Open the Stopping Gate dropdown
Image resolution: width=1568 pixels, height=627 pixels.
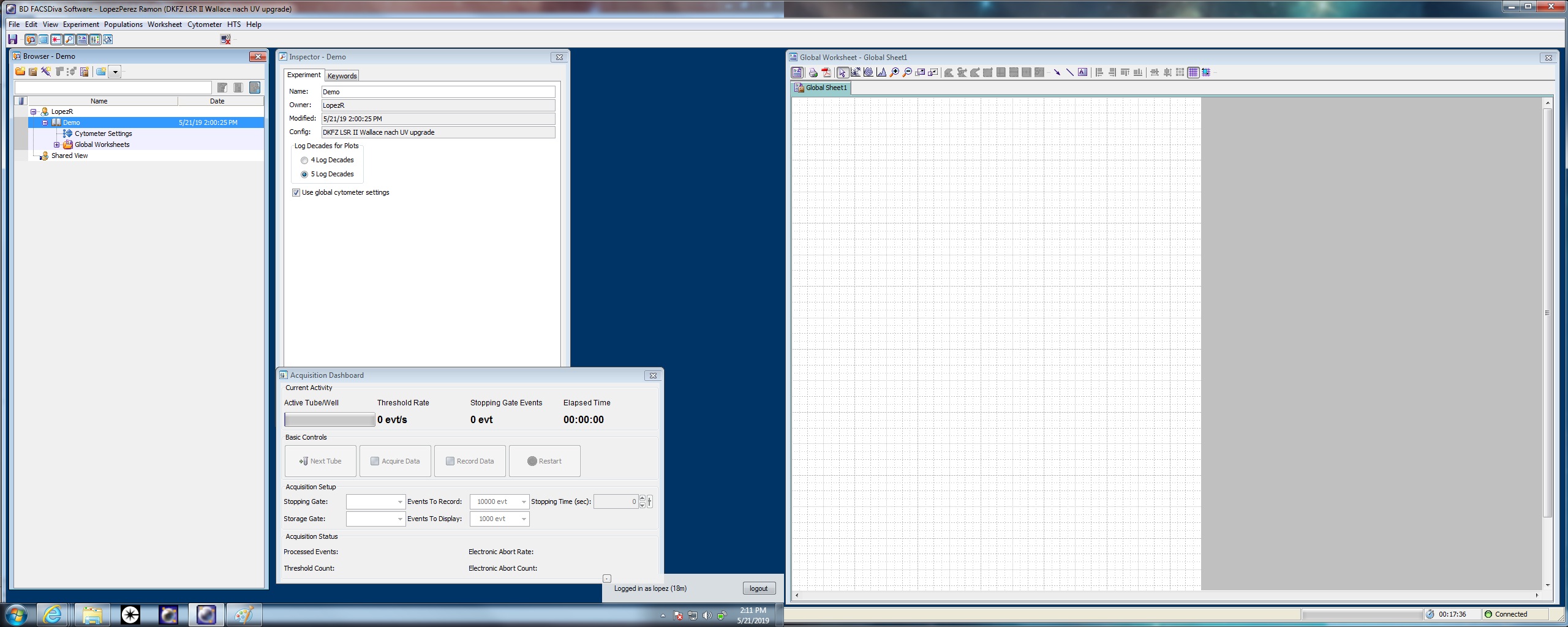click(x=400, y=502)
